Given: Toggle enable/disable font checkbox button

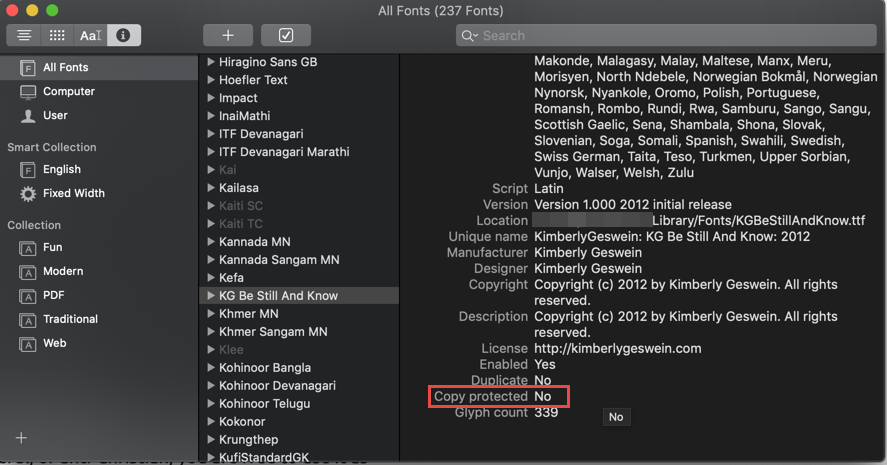Looking at the screenshot, I should (286, 35).
